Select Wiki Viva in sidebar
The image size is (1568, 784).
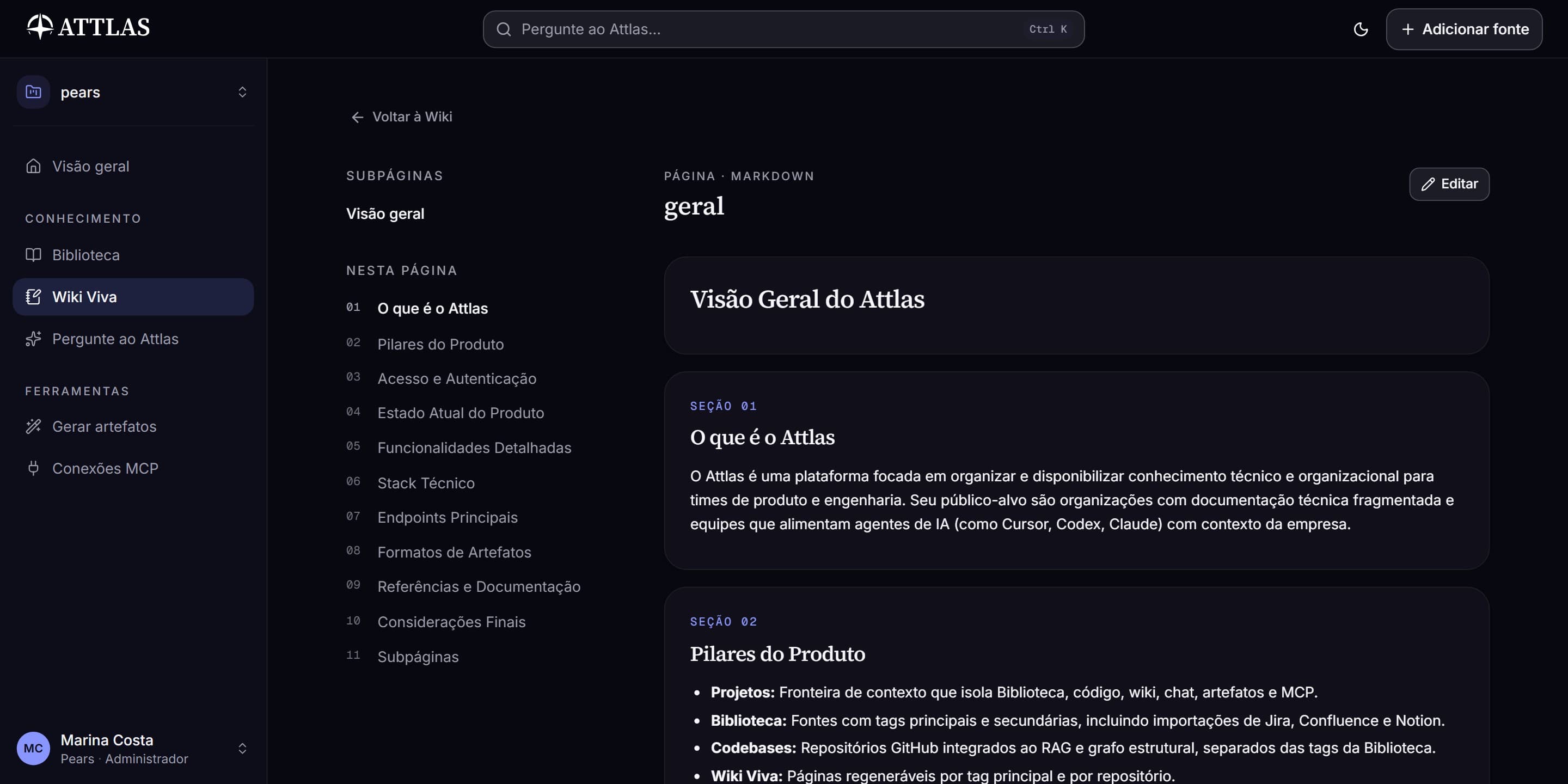click(133, 296)
